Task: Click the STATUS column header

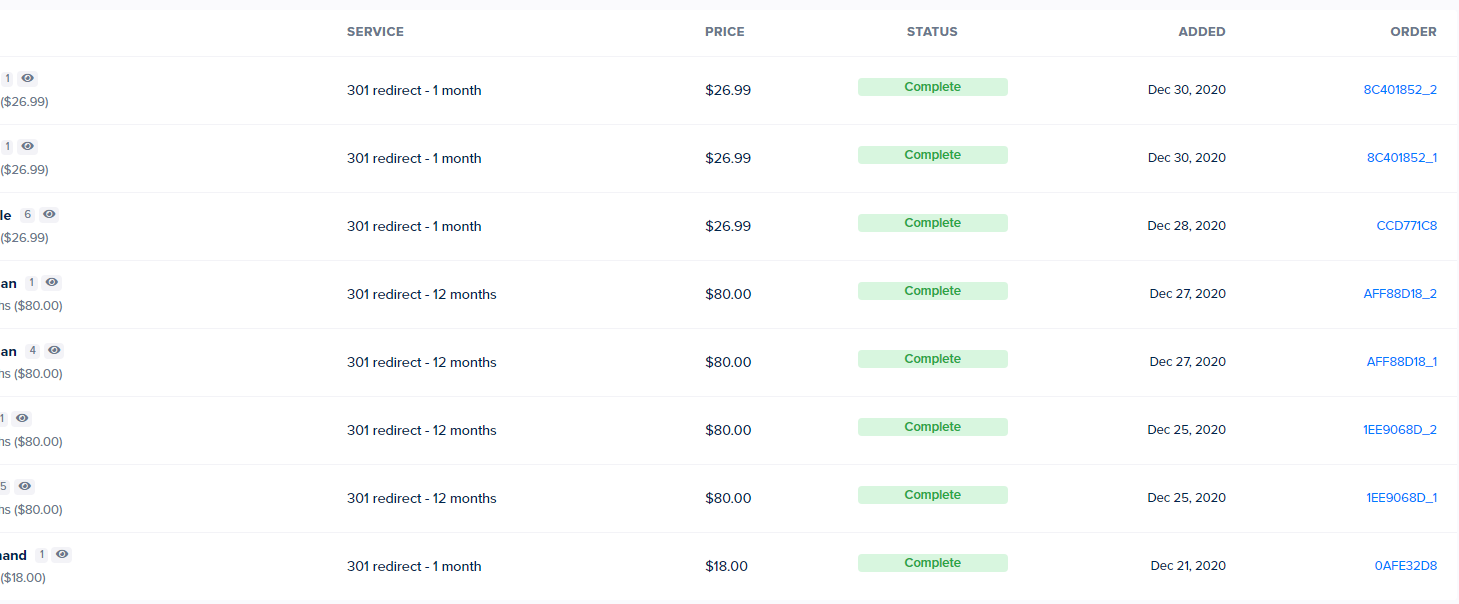Action: (x=932, y=32)
